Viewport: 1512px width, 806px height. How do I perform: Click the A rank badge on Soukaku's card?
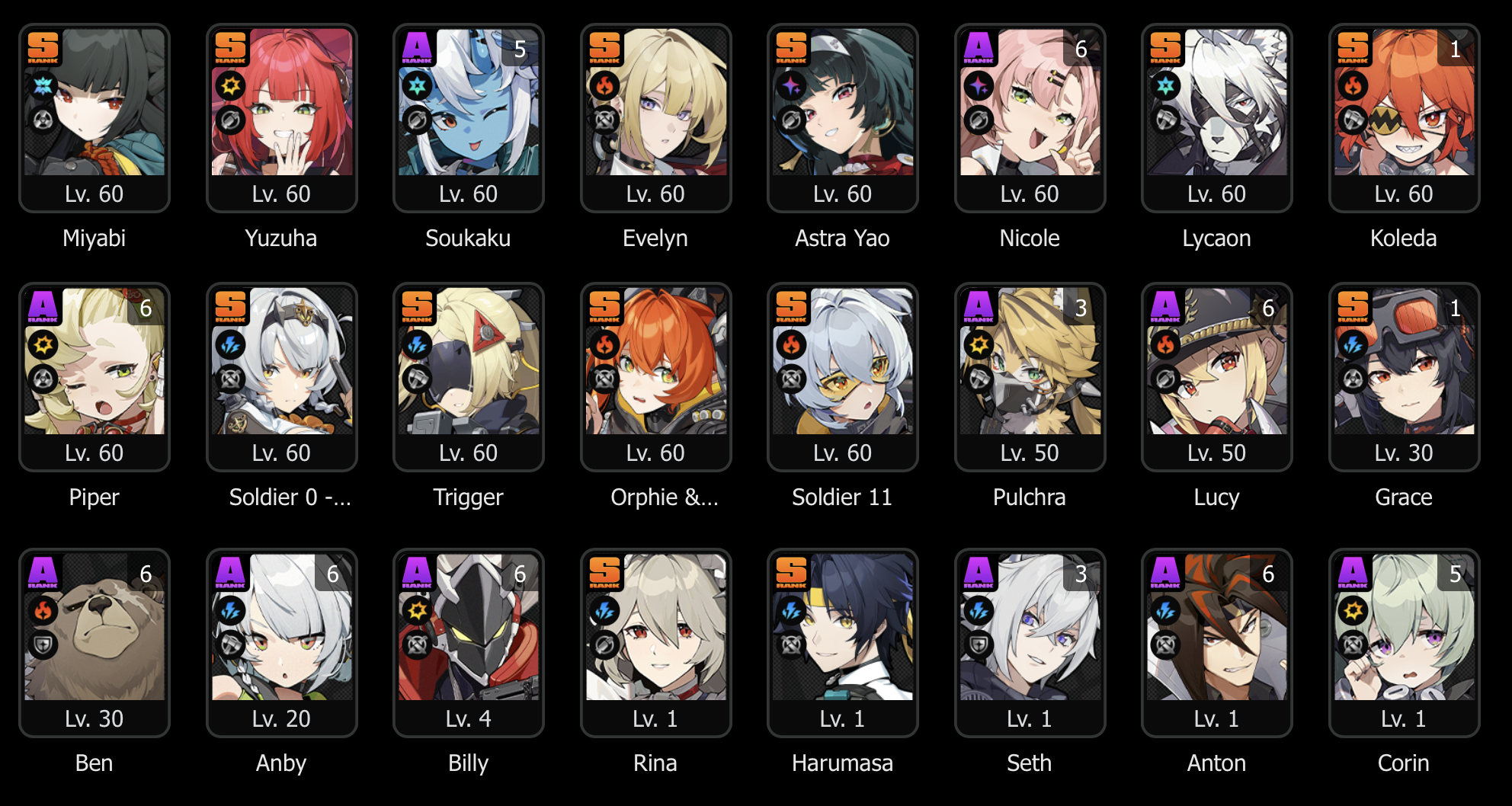(x=417, y=47)
